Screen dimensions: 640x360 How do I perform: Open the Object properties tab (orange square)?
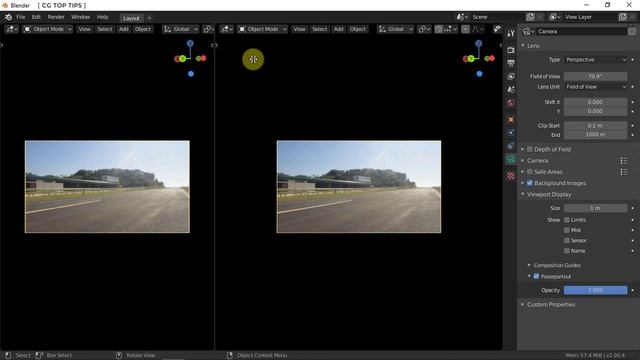click(x=511, y=120)
